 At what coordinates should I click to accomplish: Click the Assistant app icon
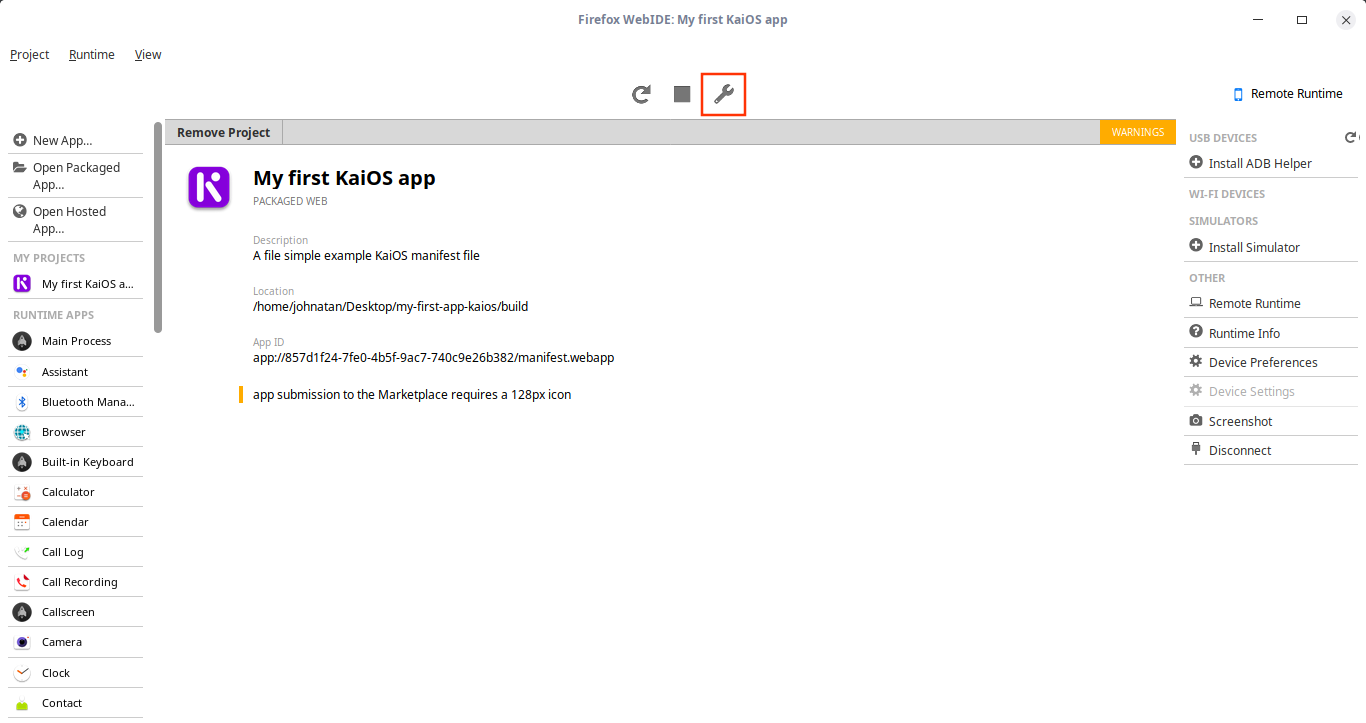click(22, 372)
